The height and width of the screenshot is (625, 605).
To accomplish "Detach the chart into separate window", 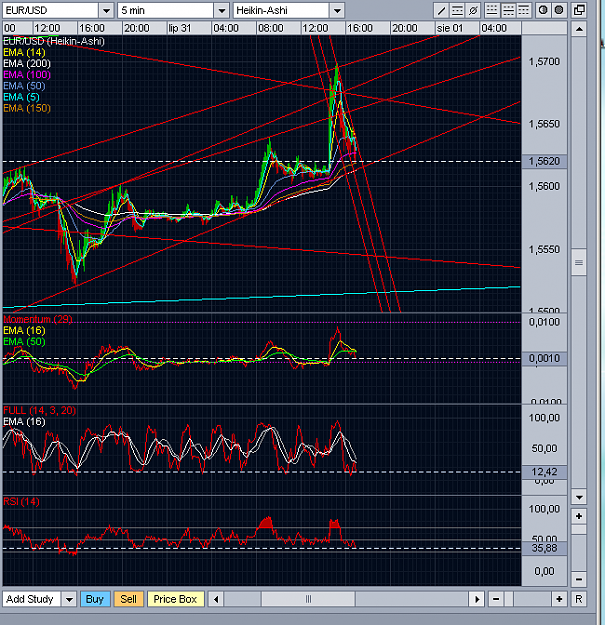I will coord(579,10).
